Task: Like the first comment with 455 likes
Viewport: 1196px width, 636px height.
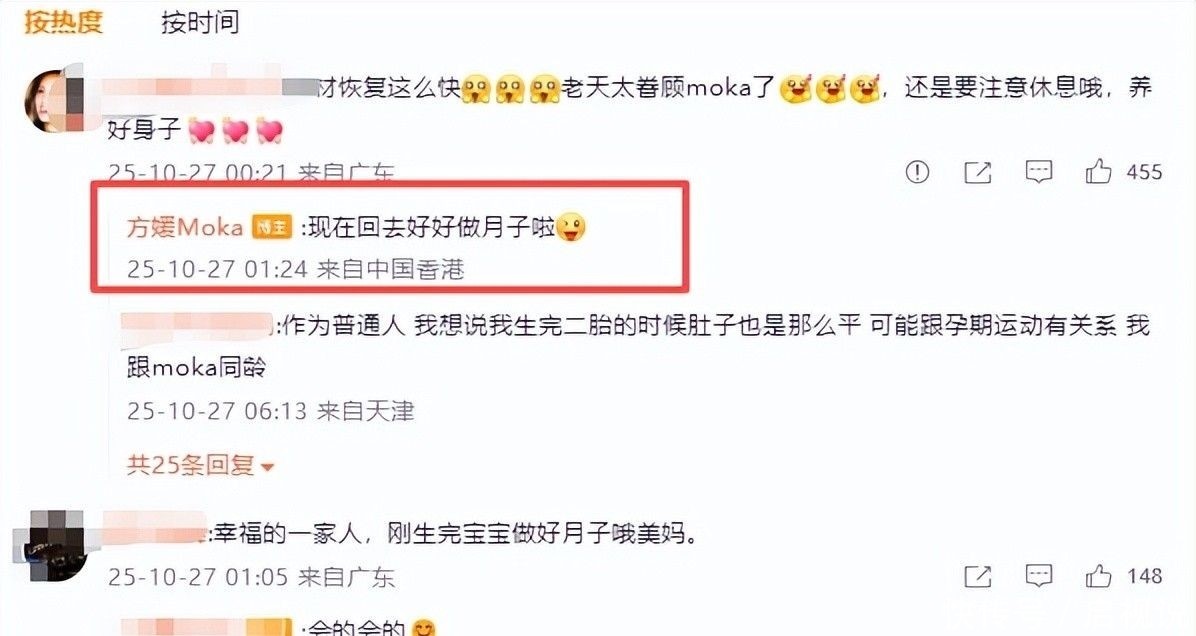Action: coord(1098,172)
